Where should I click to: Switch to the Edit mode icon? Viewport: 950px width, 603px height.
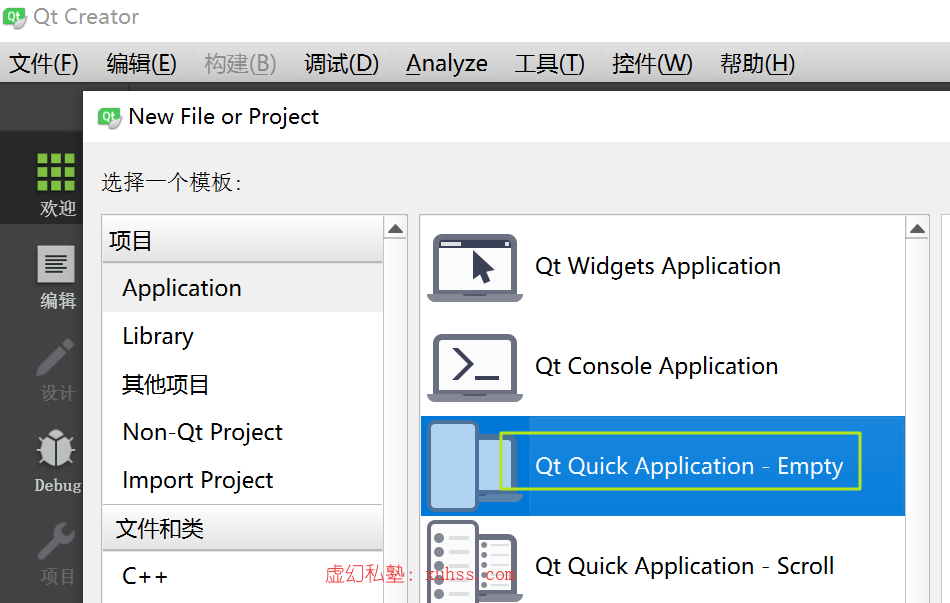coord(56,264)
